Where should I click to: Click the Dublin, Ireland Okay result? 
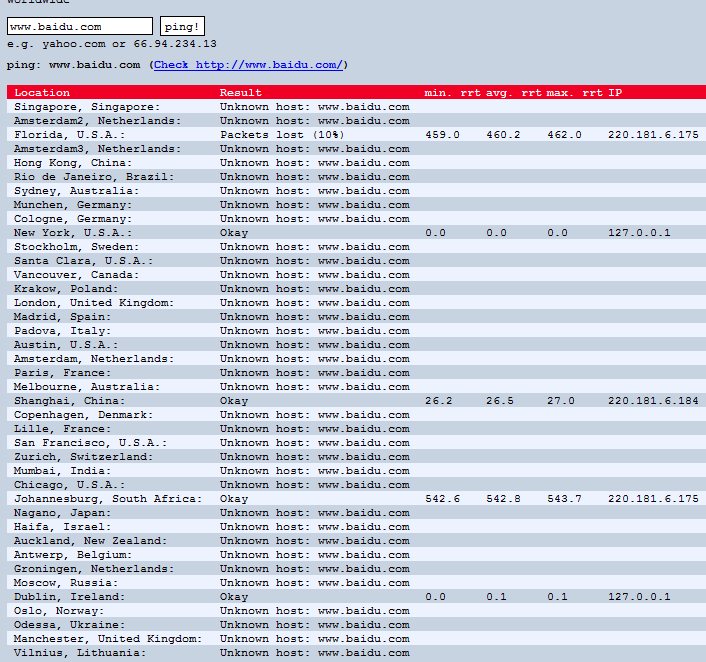pyautogui.click(x=234, y=597)
